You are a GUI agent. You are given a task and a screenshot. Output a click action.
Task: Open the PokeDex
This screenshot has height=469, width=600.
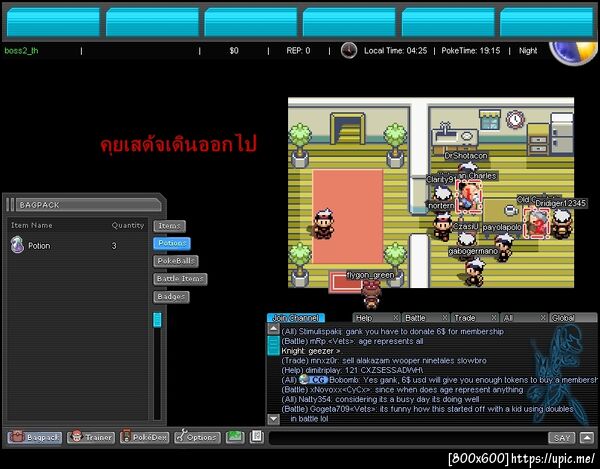click(144, 437)
